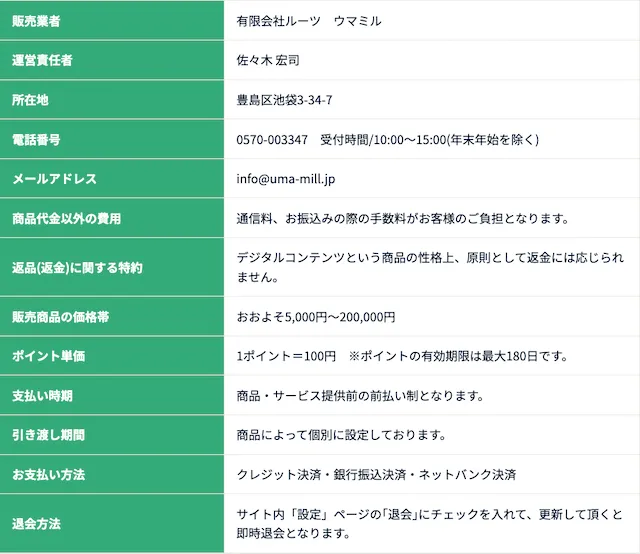
Task: Click price range おおよそ5,000円〜200,000円
Action: [x=316, y=317]
